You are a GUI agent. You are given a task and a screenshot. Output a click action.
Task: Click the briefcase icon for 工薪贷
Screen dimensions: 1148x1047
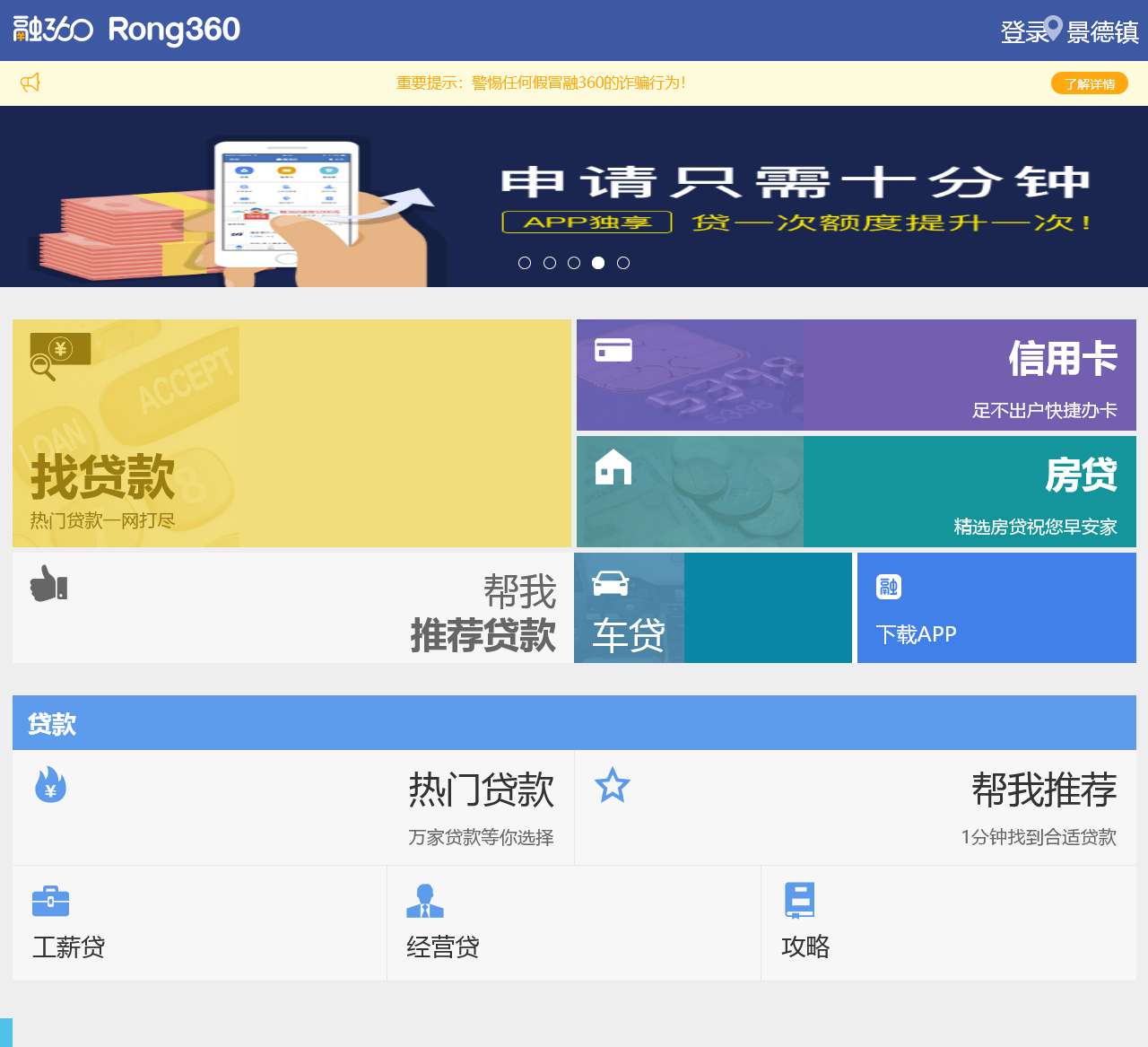coord(50,900)
